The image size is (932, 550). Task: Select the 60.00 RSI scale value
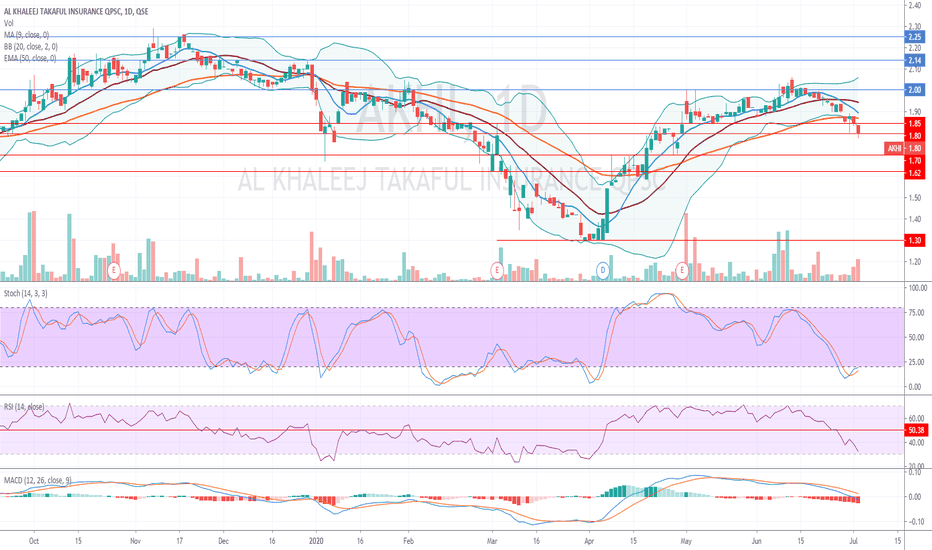[916, 419]
